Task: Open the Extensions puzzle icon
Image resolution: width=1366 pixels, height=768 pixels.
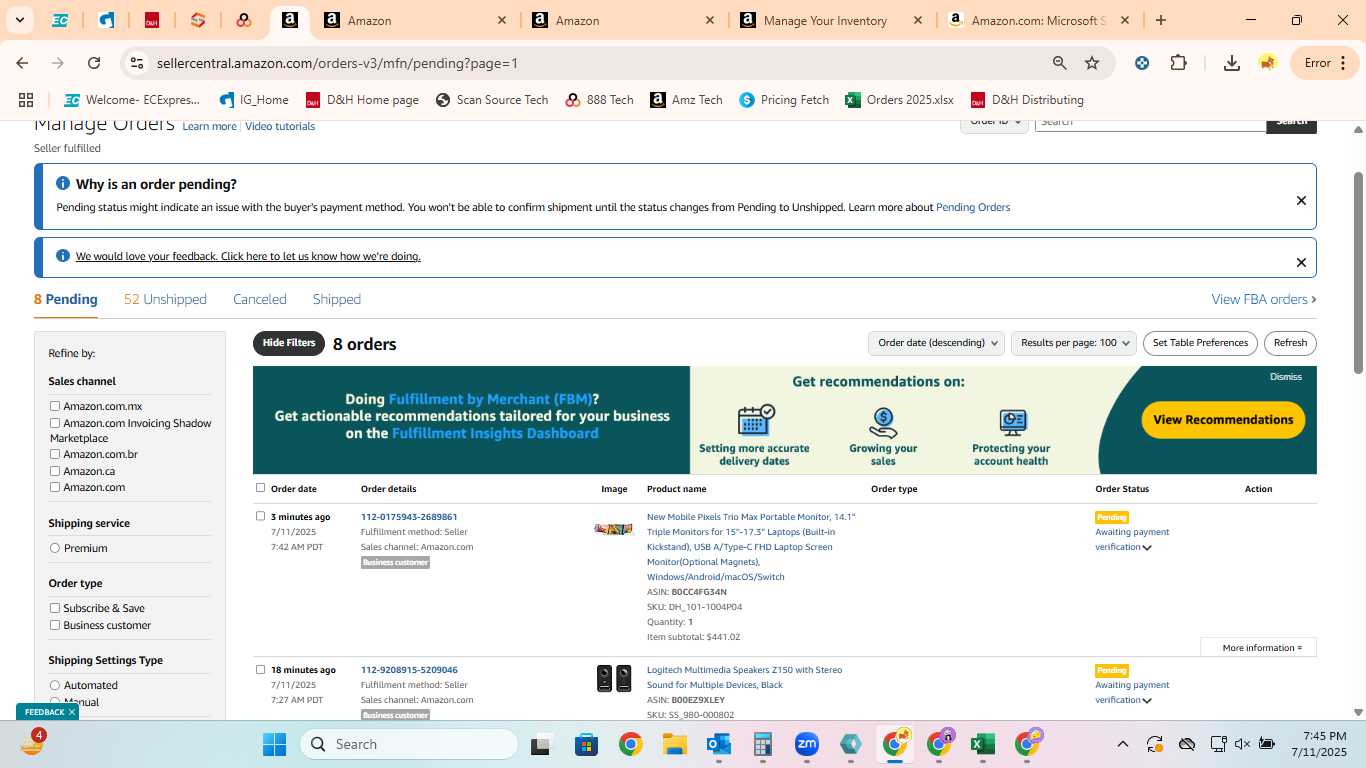Action: (x=1178, y=63)
